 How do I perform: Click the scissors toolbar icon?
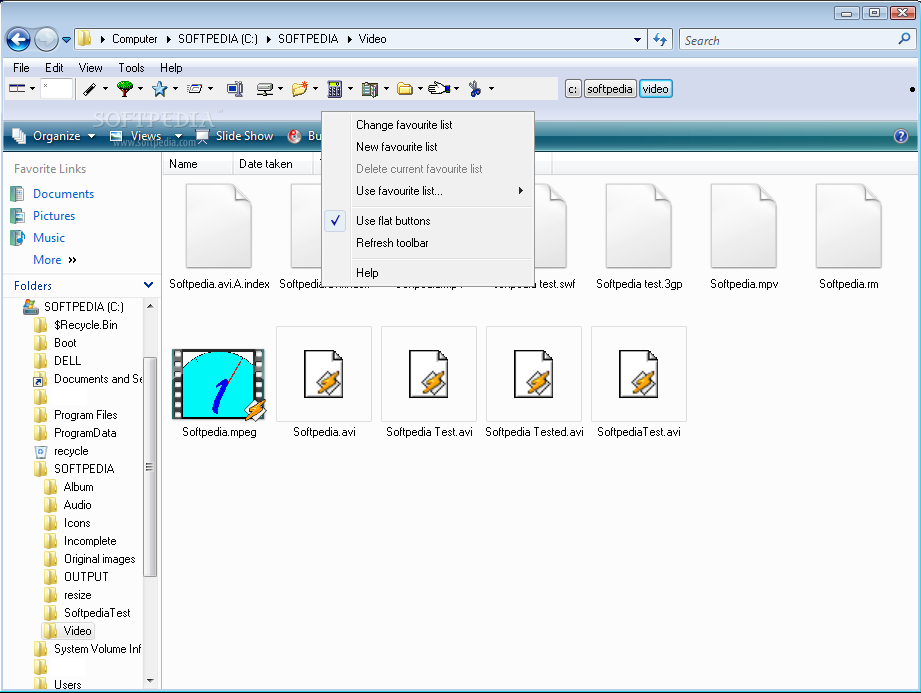(x=475, y=89)
